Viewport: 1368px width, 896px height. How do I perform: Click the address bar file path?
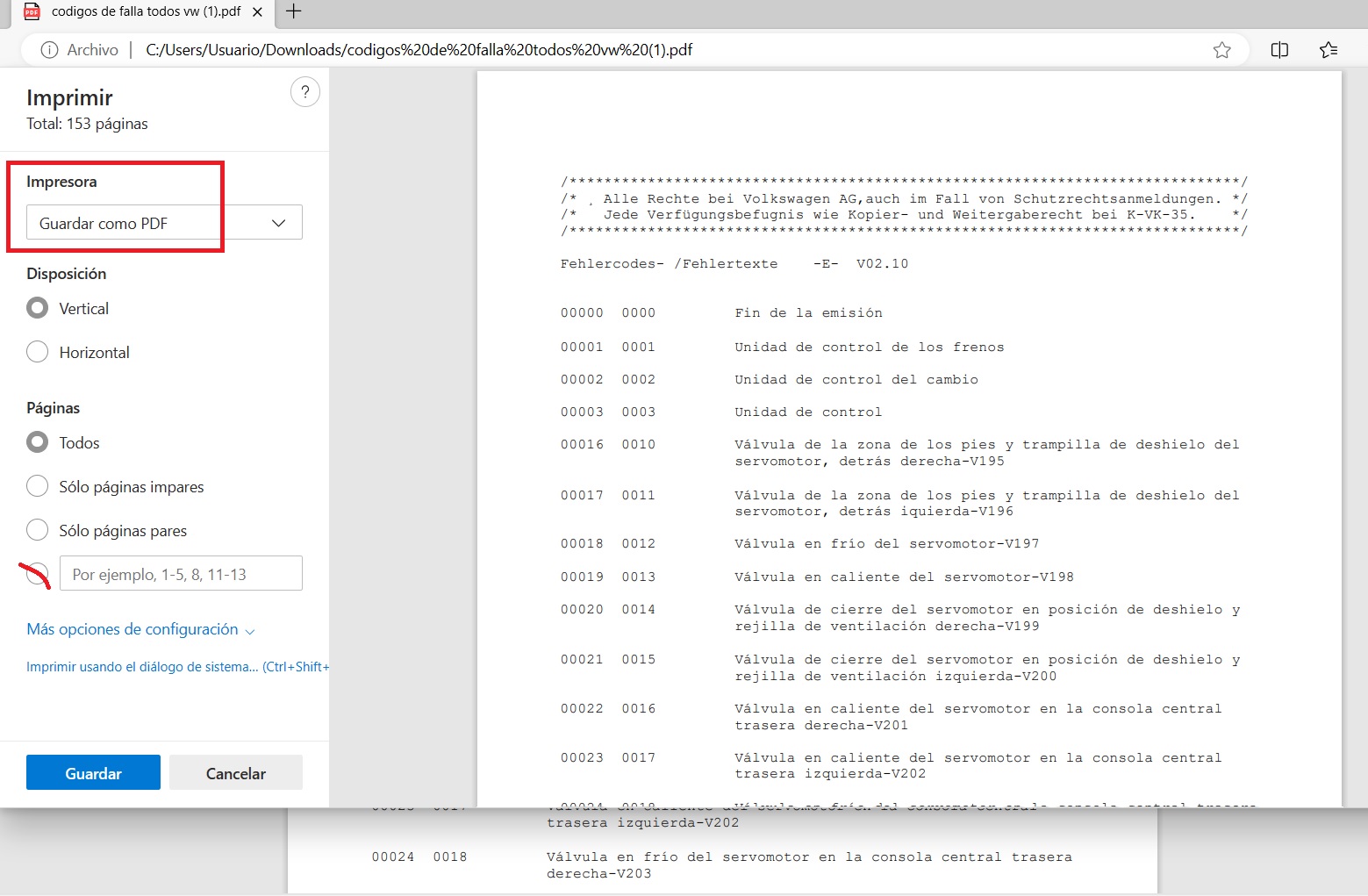(x=419, y=50)
